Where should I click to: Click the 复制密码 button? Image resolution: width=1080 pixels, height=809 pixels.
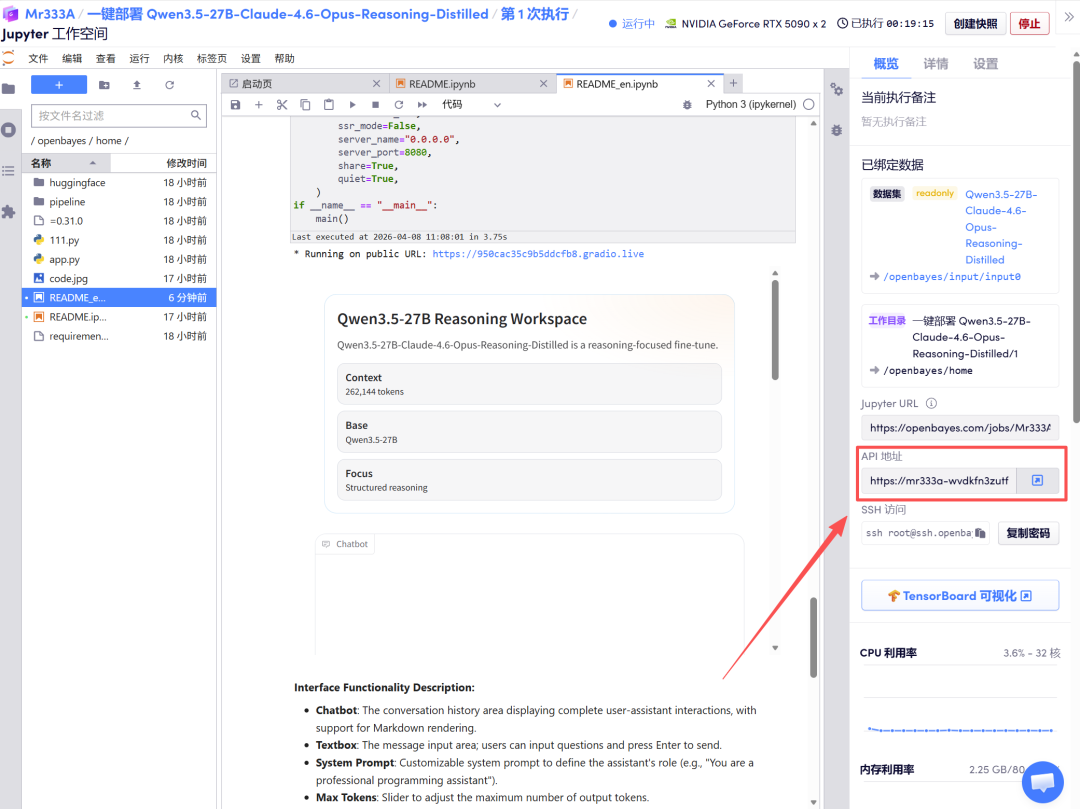pyautogui.click(x=1028, y=533)
